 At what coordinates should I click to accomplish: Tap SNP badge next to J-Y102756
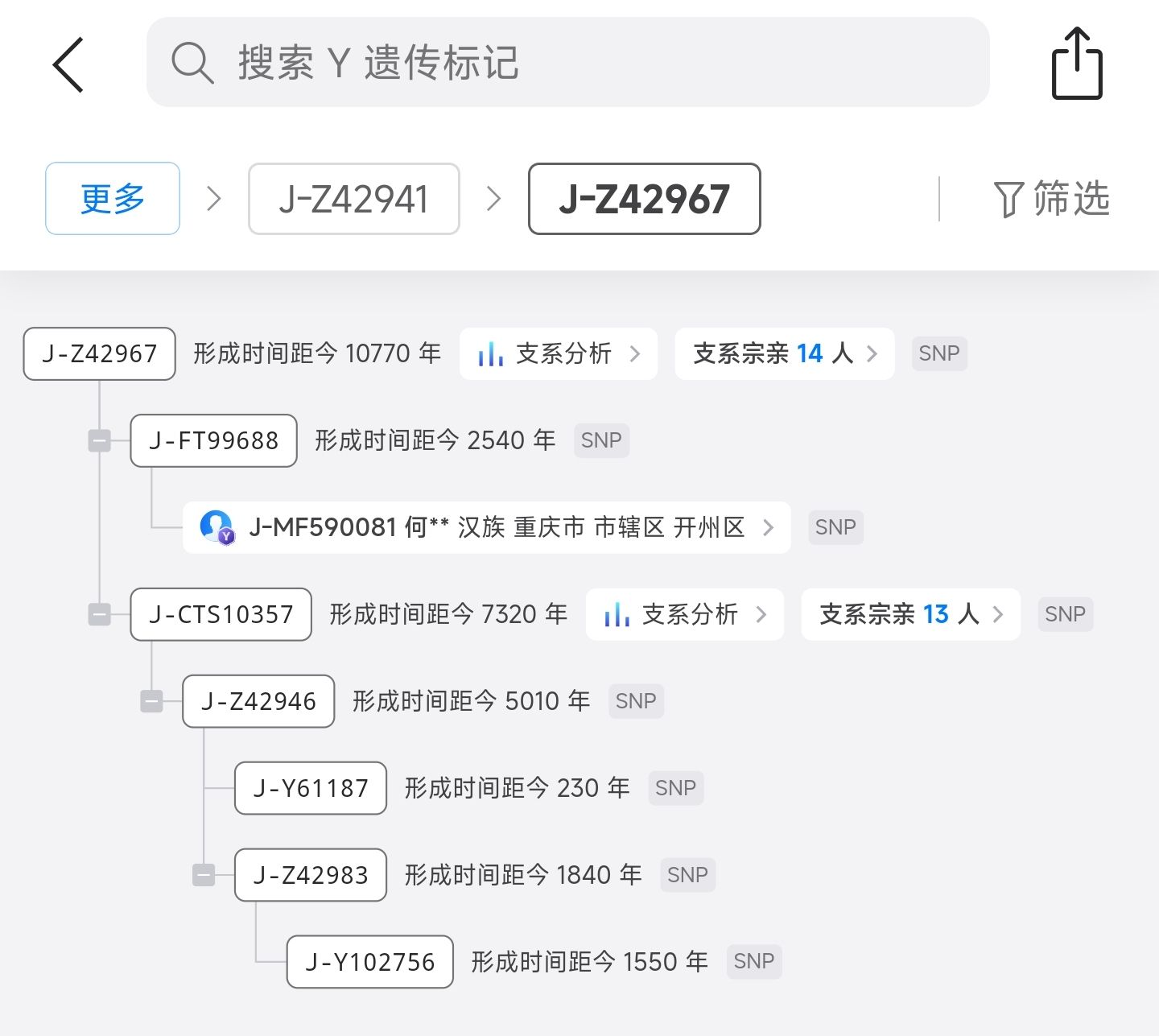753,961
